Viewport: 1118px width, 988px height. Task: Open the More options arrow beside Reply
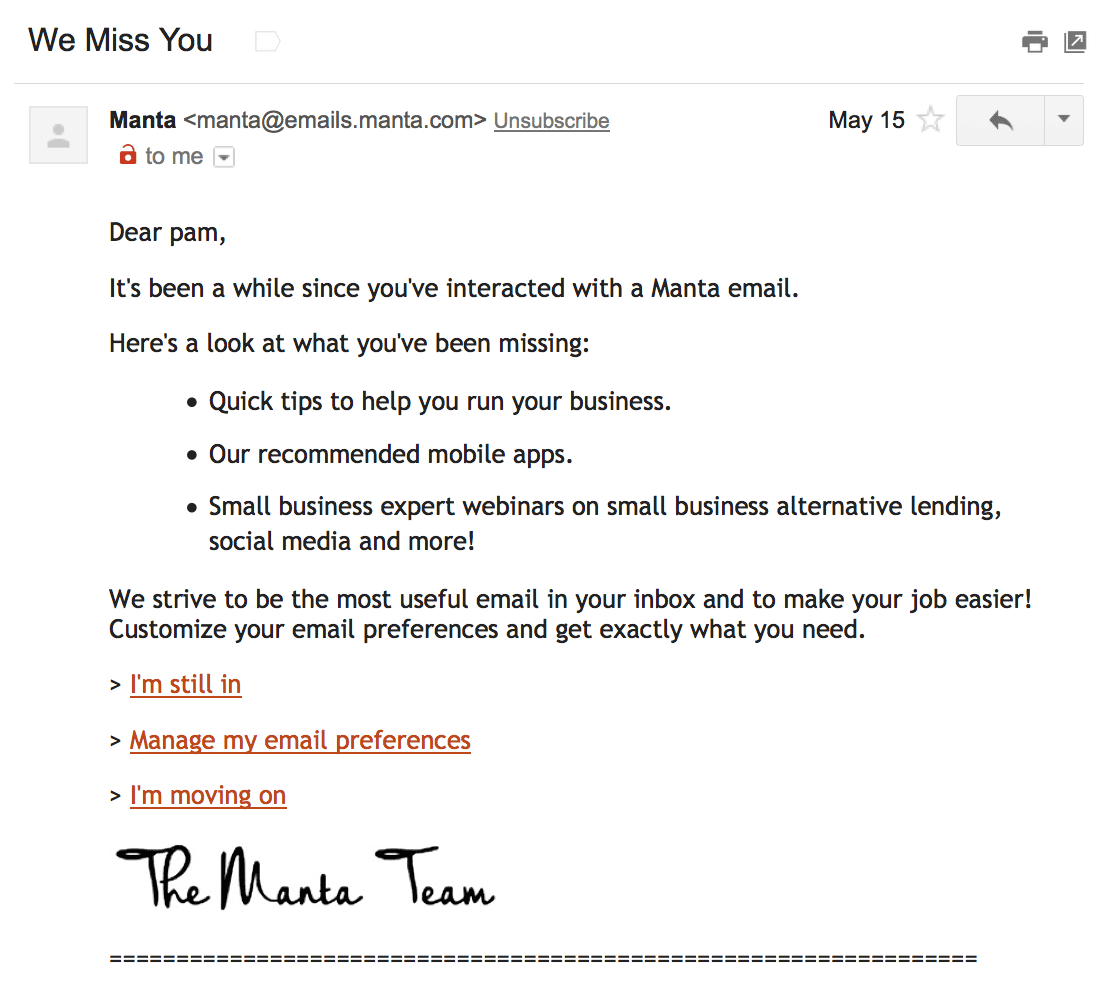[1064, 120]
